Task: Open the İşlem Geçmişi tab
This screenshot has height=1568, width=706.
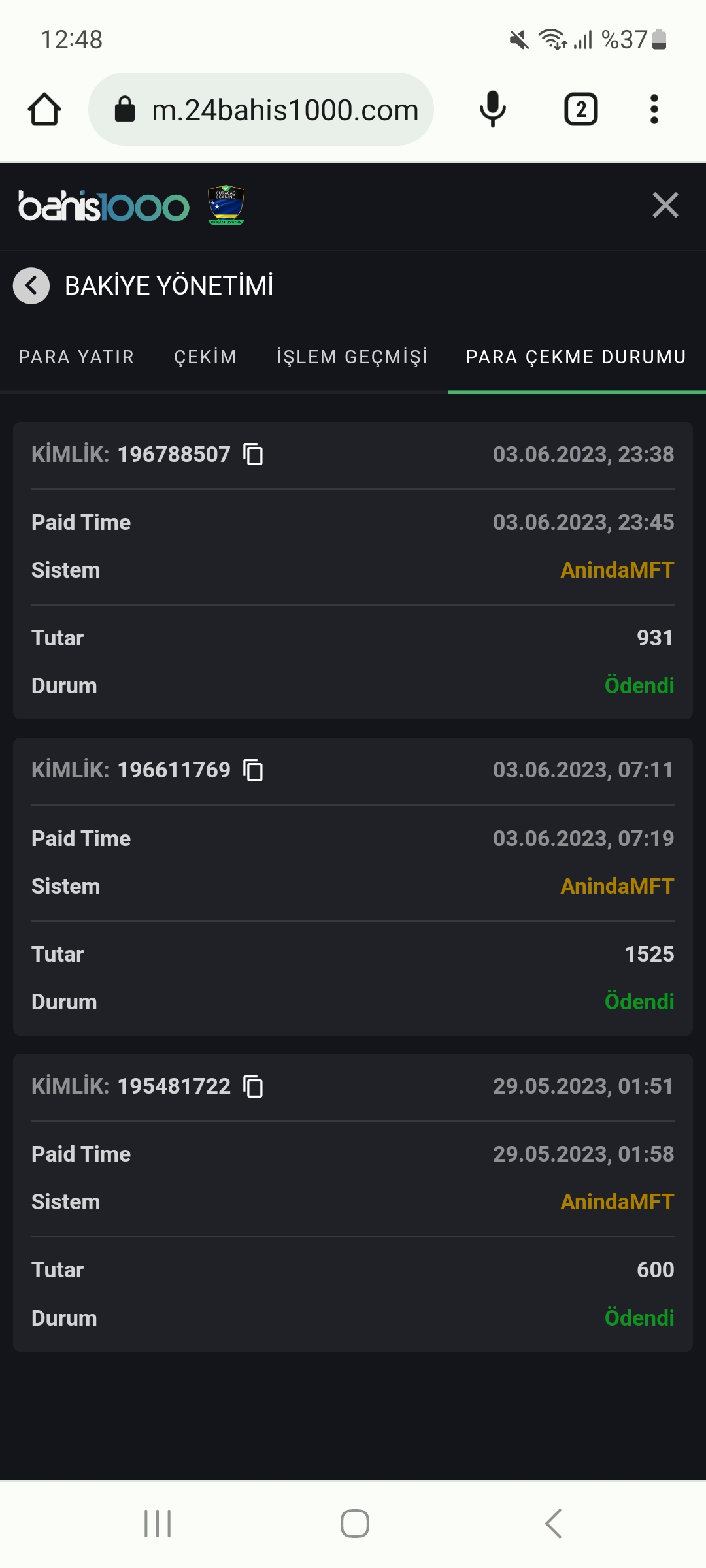Action: 352,357
